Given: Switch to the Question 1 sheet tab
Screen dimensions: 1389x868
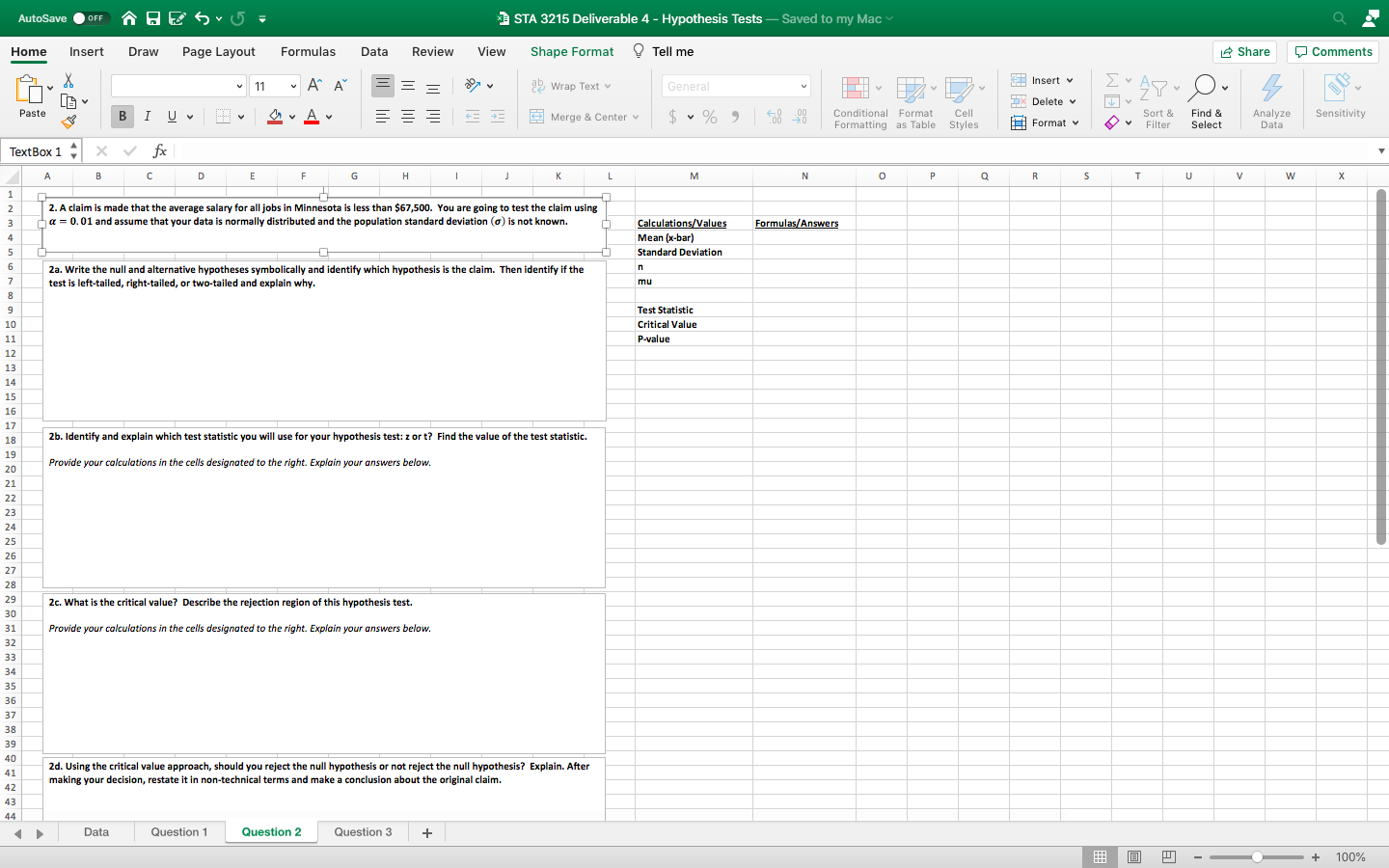Looking at the screenshot, I should pyautogui.click(x=179, y=832).
